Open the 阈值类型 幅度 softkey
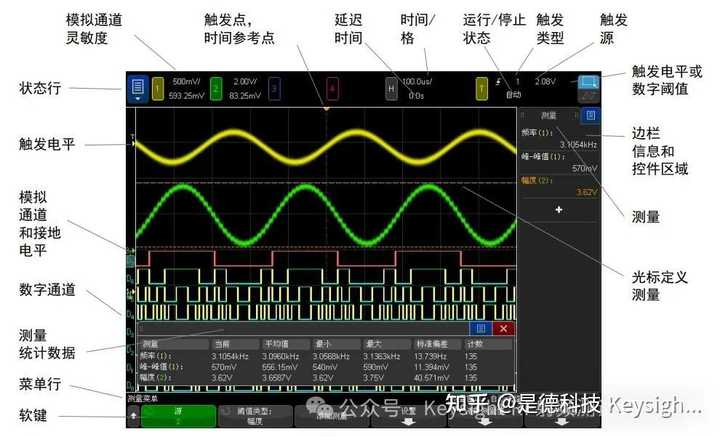The width and height of the screenshot is (720, 437). point(255,416)
